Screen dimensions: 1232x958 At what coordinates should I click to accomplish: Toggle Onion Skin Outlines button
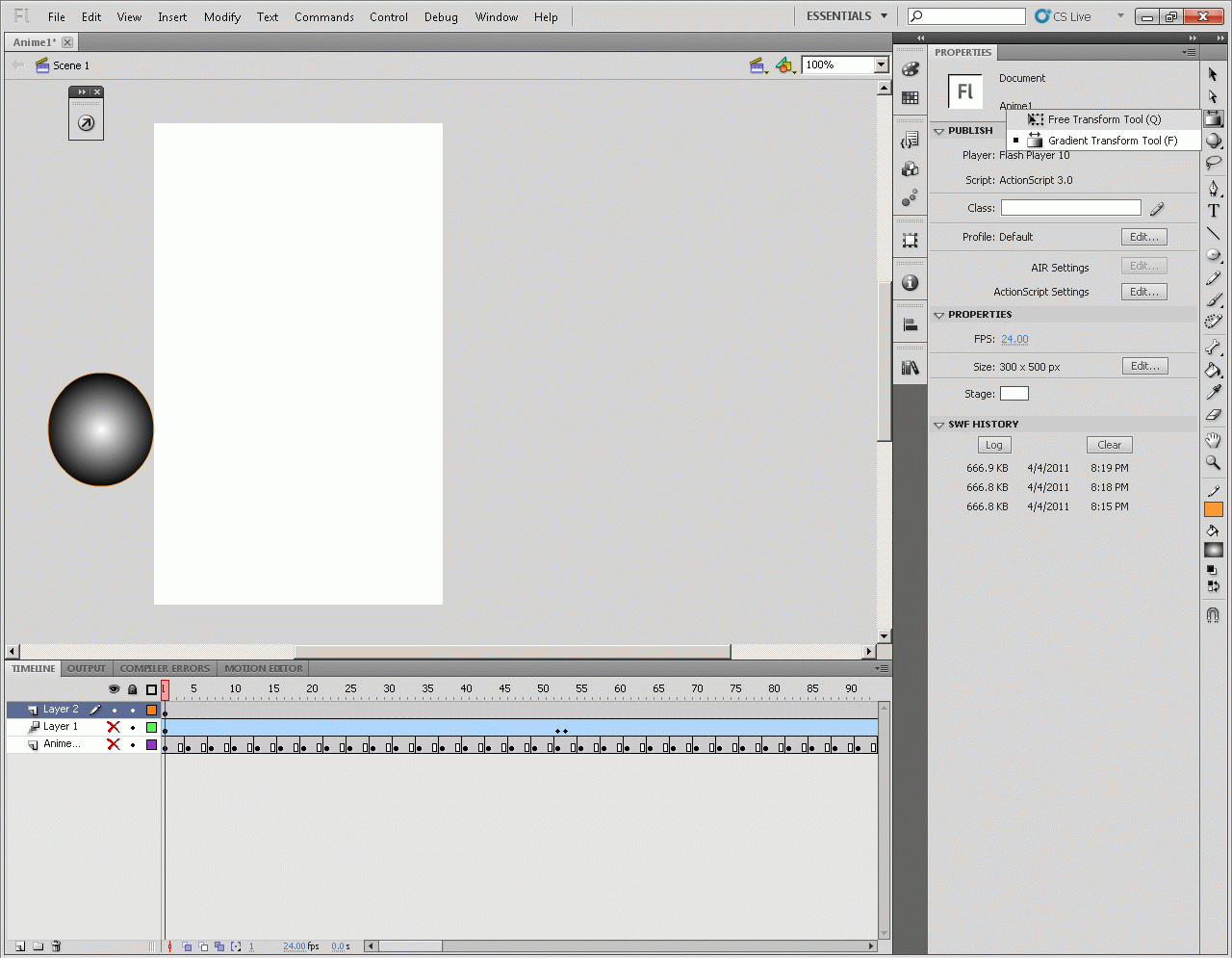pyautogui.click(x=203, y=946)
